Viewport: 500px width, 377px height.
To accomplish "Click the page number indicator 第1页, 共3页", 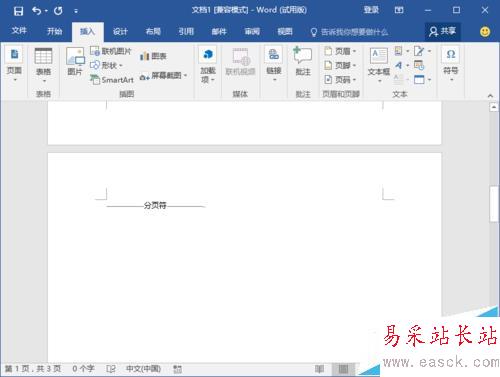I will coord(33,369).
